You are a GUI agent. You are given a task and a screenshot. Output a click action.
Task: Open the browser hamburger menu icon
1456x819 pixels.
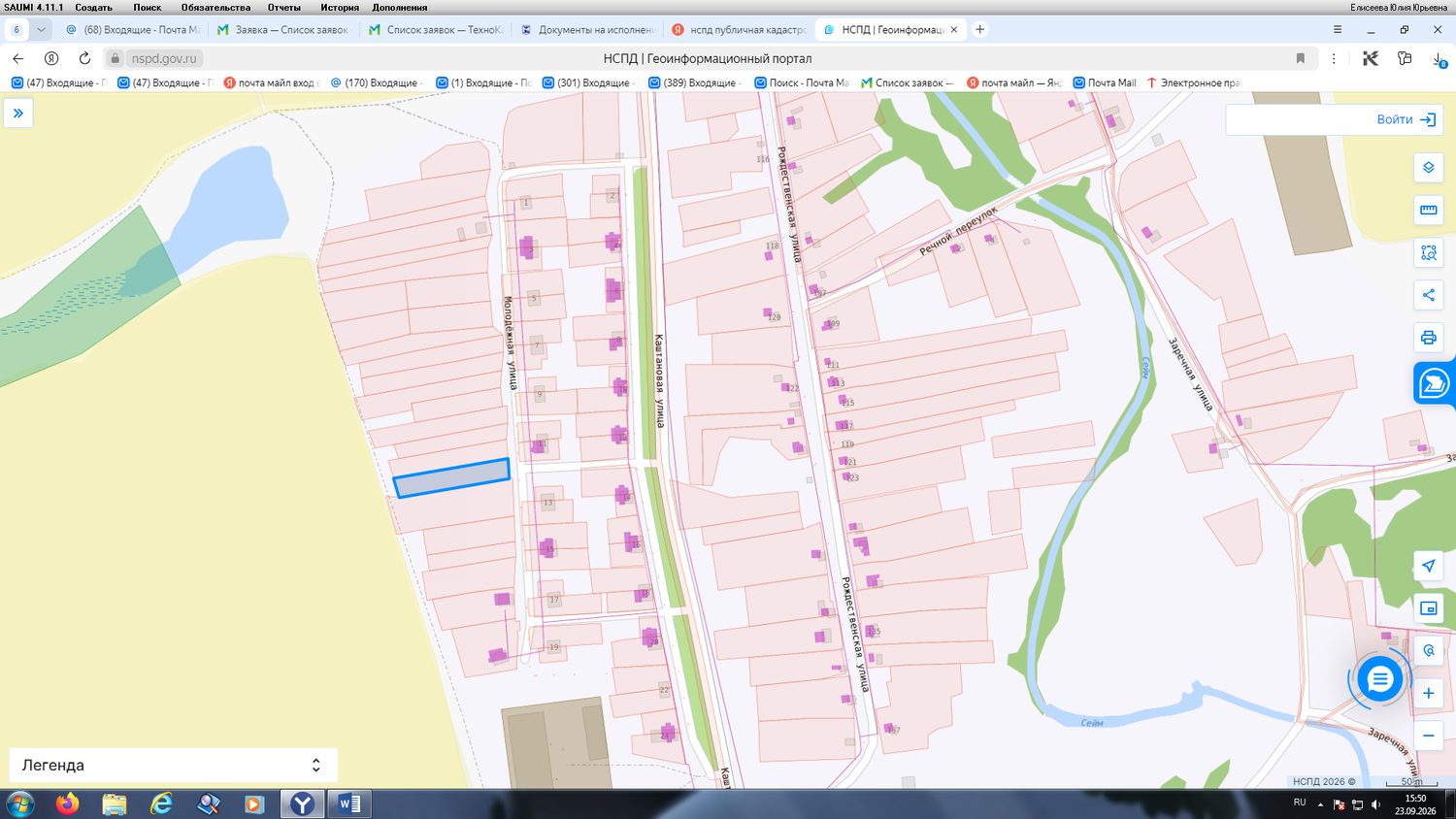pyautogui.click(x=1338, y=30)
